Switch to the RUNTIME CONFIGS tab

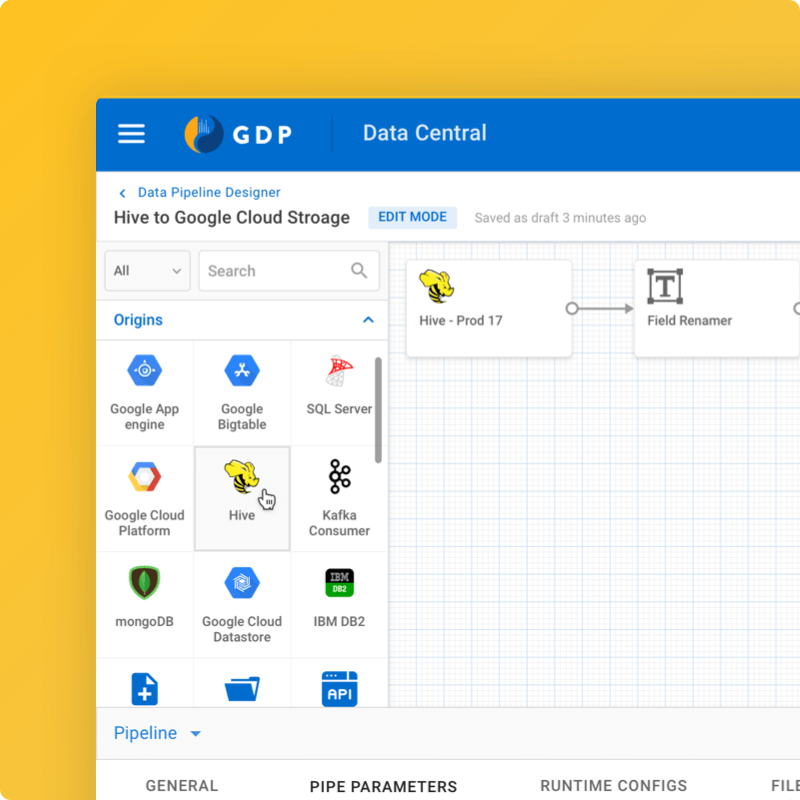click(613, 786)
